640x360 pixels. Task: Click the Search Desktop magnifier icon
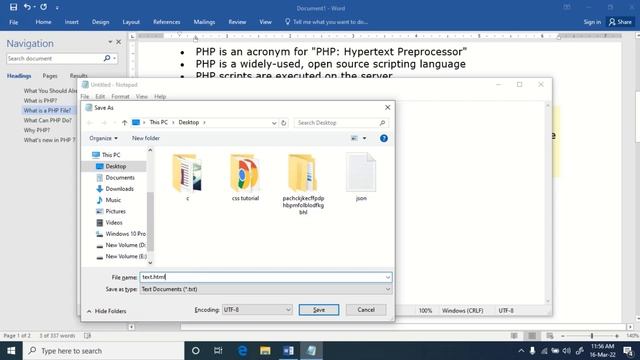click(x=382, y=122)
